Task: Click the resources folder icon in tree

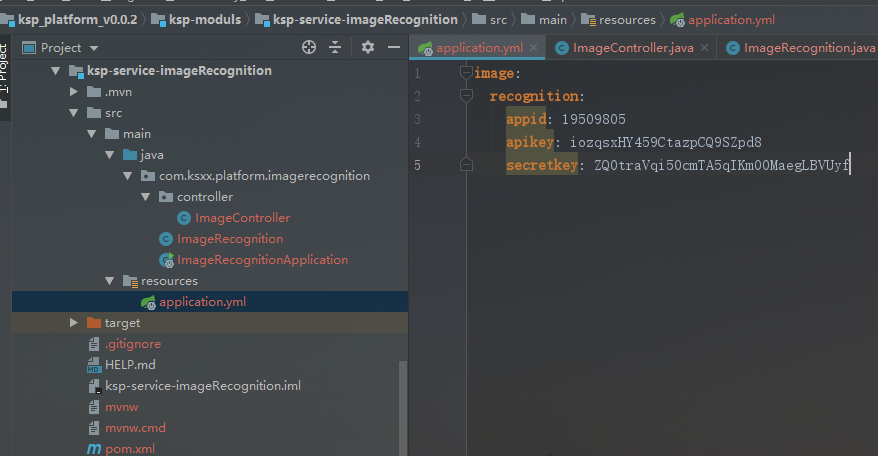Action: coord(130,281)
